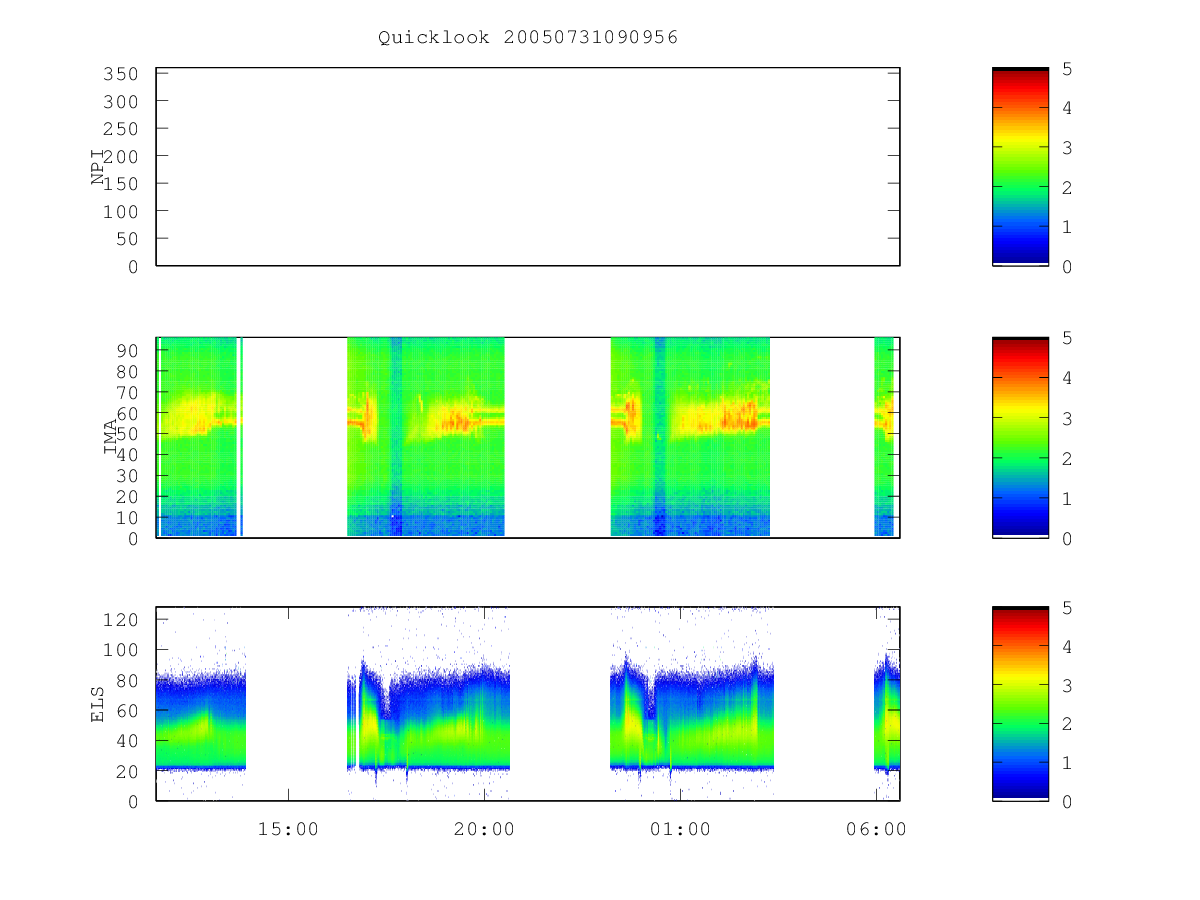
Task: Click the 06:00 time axis label
Action: 876,829
